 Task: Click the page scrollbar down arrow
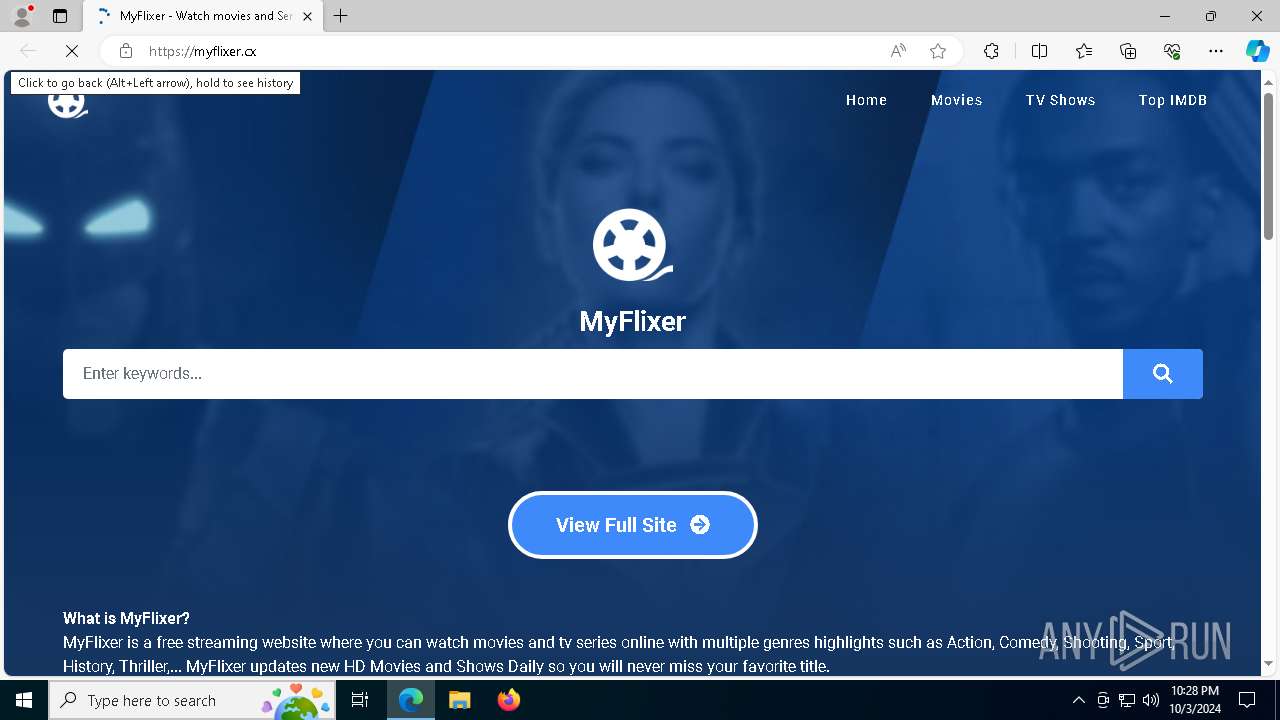pyautogui.click(x=1268, y=664)
